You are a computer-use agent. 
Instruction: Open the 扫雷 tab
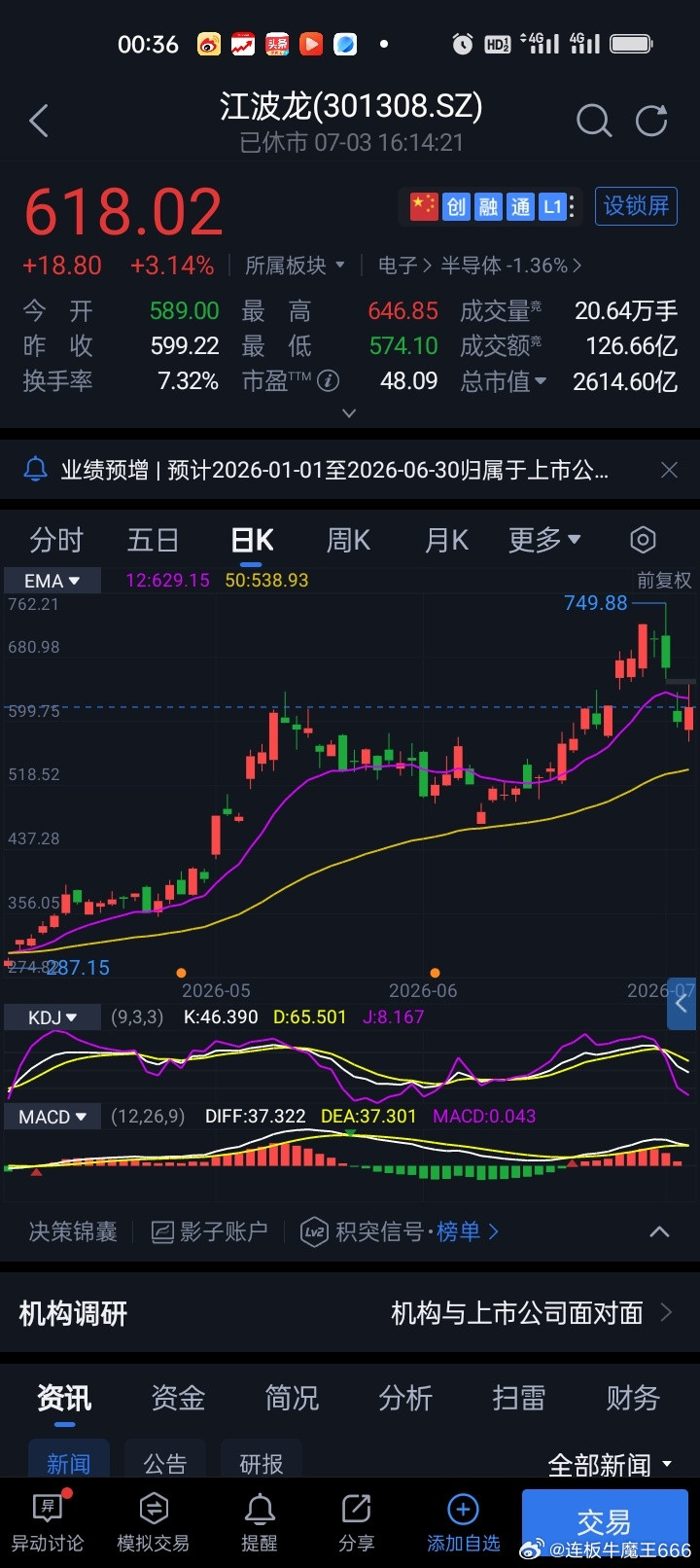pyautogui.click(x=519, y=1398)
